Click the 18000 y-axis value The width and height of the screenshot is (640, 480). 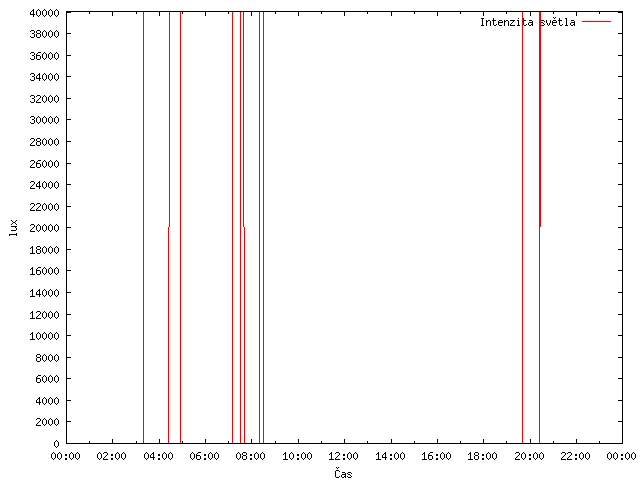44,250
